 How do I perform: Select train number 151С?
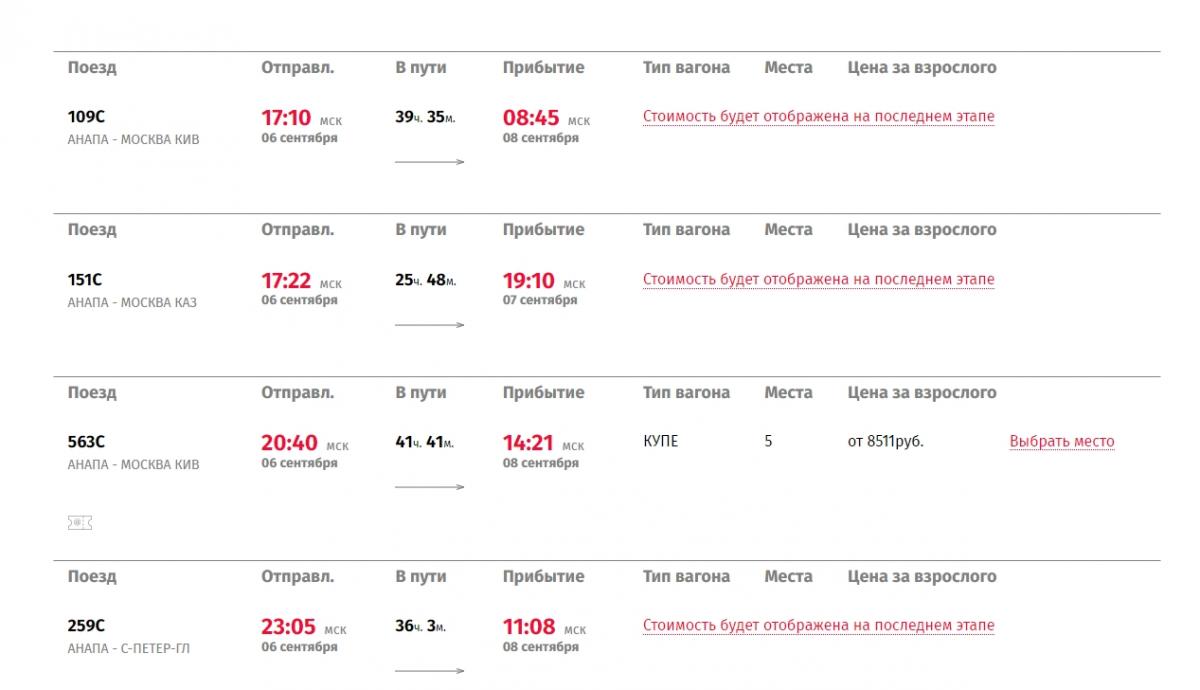click(85, 280)
